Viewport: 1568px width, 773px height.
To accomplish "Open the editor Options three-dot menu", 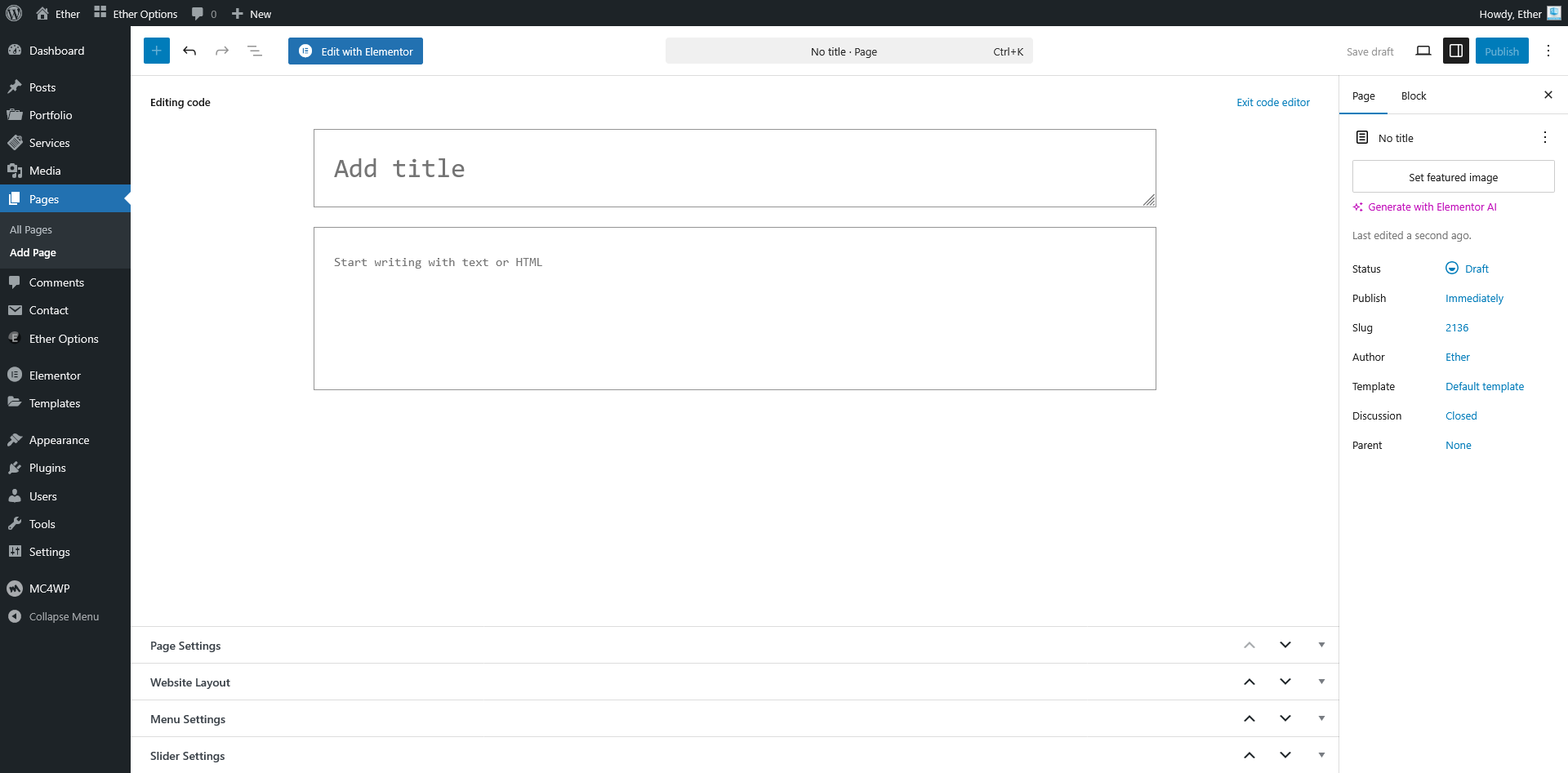I will [1548, 51].
